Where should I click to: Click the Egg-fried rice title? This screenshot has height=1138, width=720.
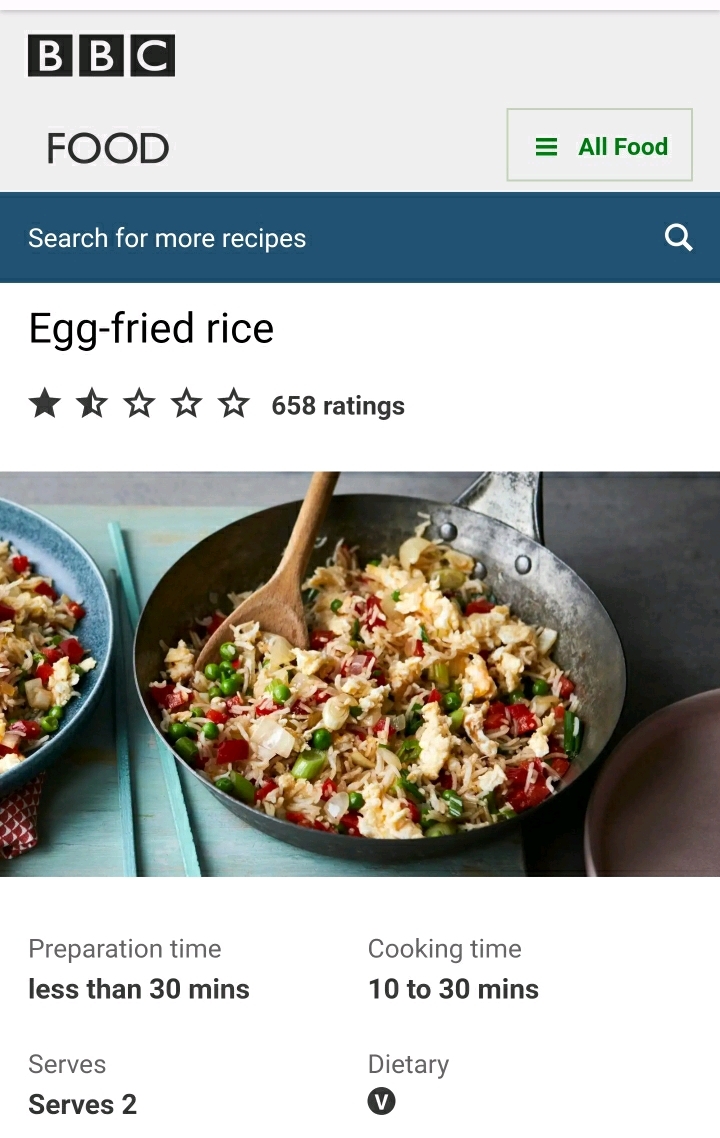(151, 328)
